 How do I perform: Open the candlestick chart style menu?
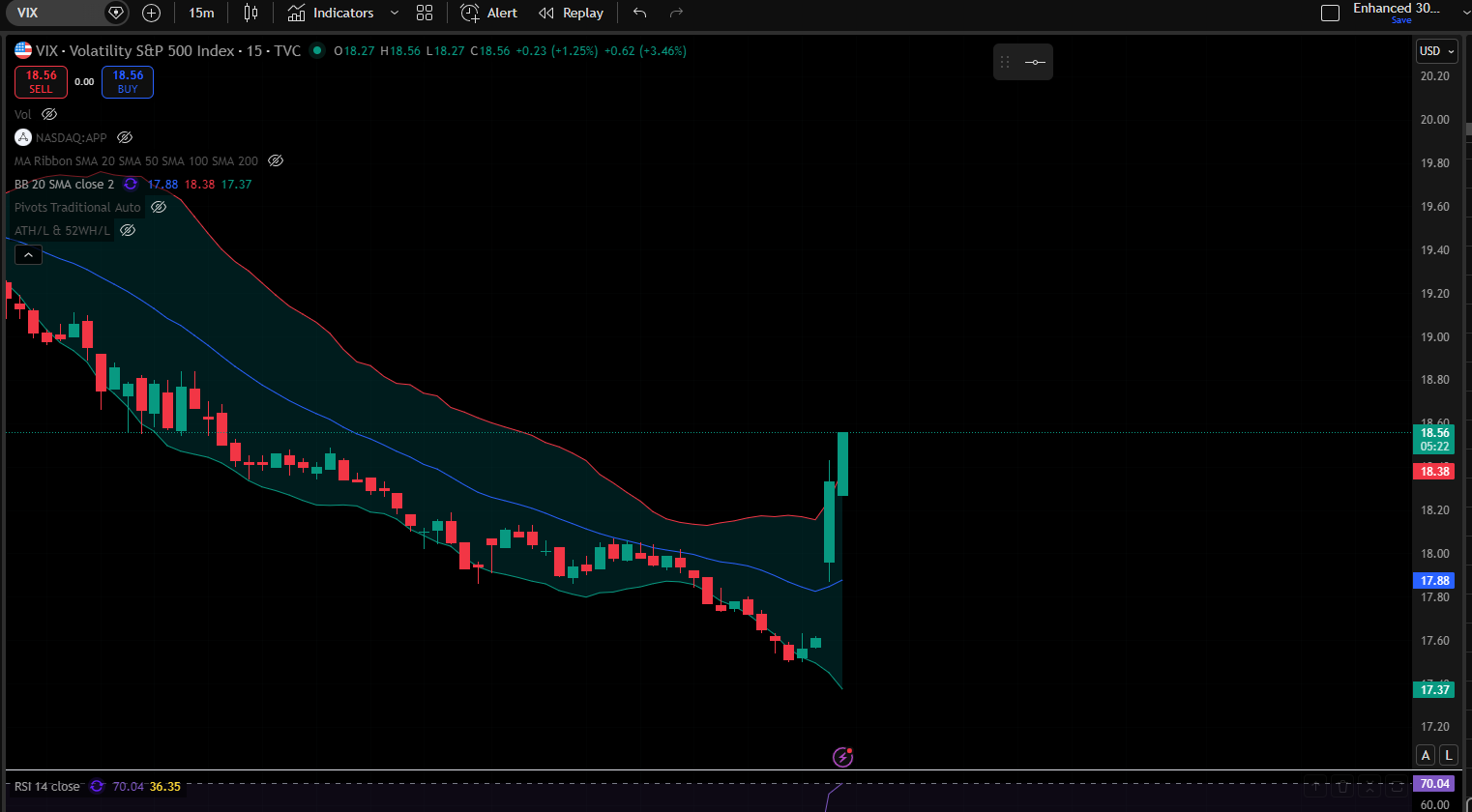tap(250, 13)
